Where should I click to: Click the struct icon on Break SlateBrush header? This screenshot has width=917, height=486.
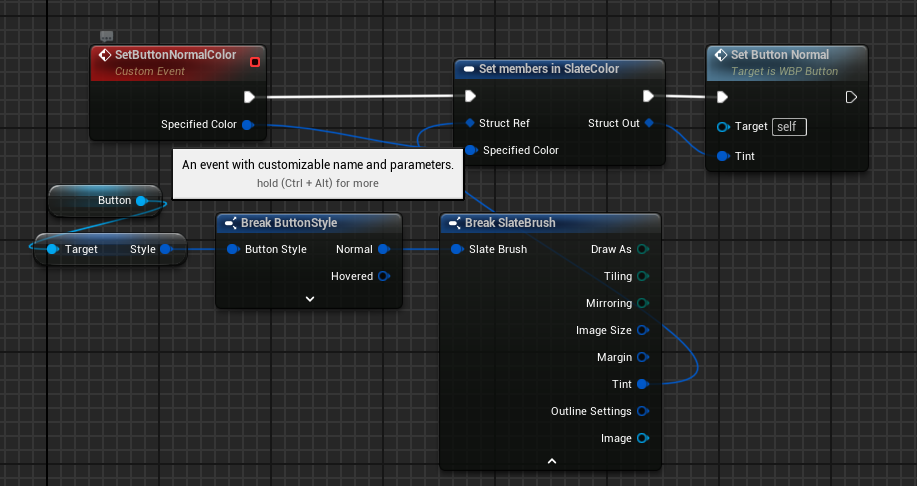(454, 223)
